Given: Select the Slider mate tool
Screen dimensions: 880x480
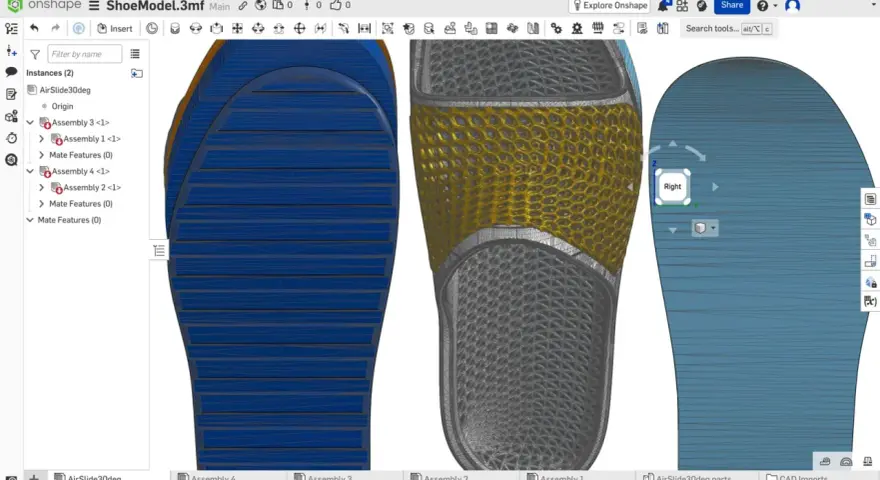Looking at the screenshot, I should tap(217, 28).
